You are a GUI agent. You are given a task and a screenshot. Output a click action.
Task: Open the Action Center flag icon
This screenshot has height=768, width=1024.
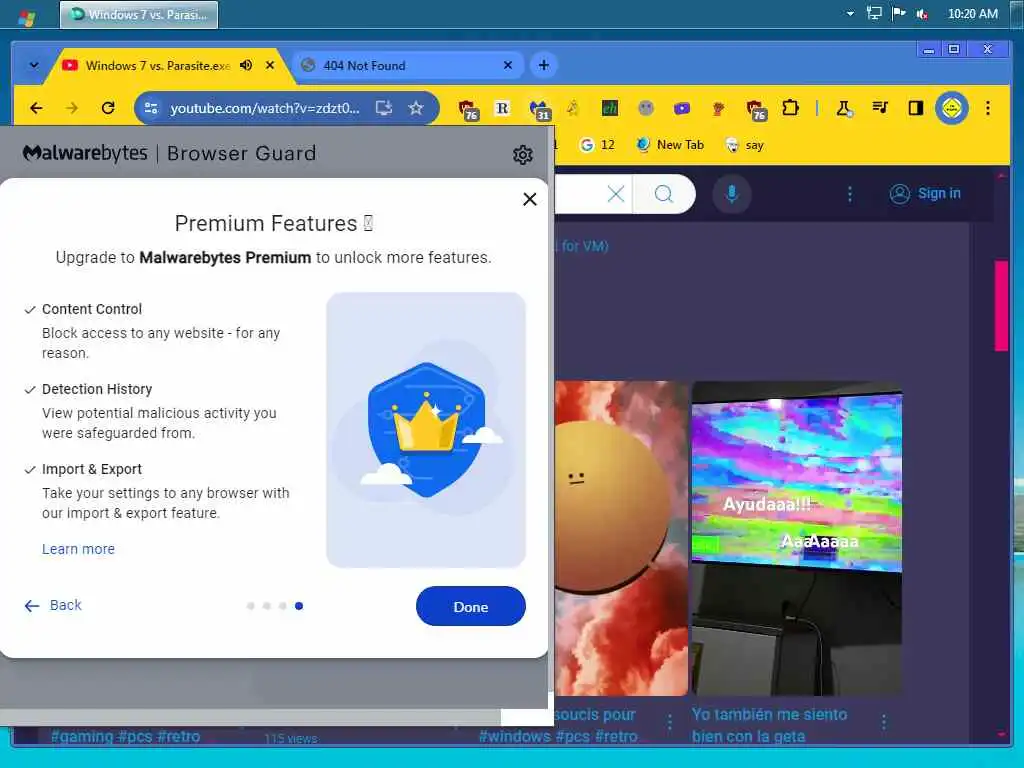tap(899, 13)
